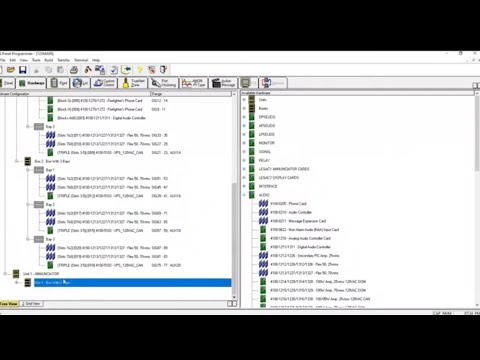Select Analog Audio Controller Card item

pyautogui.click(x=300, y=238)
